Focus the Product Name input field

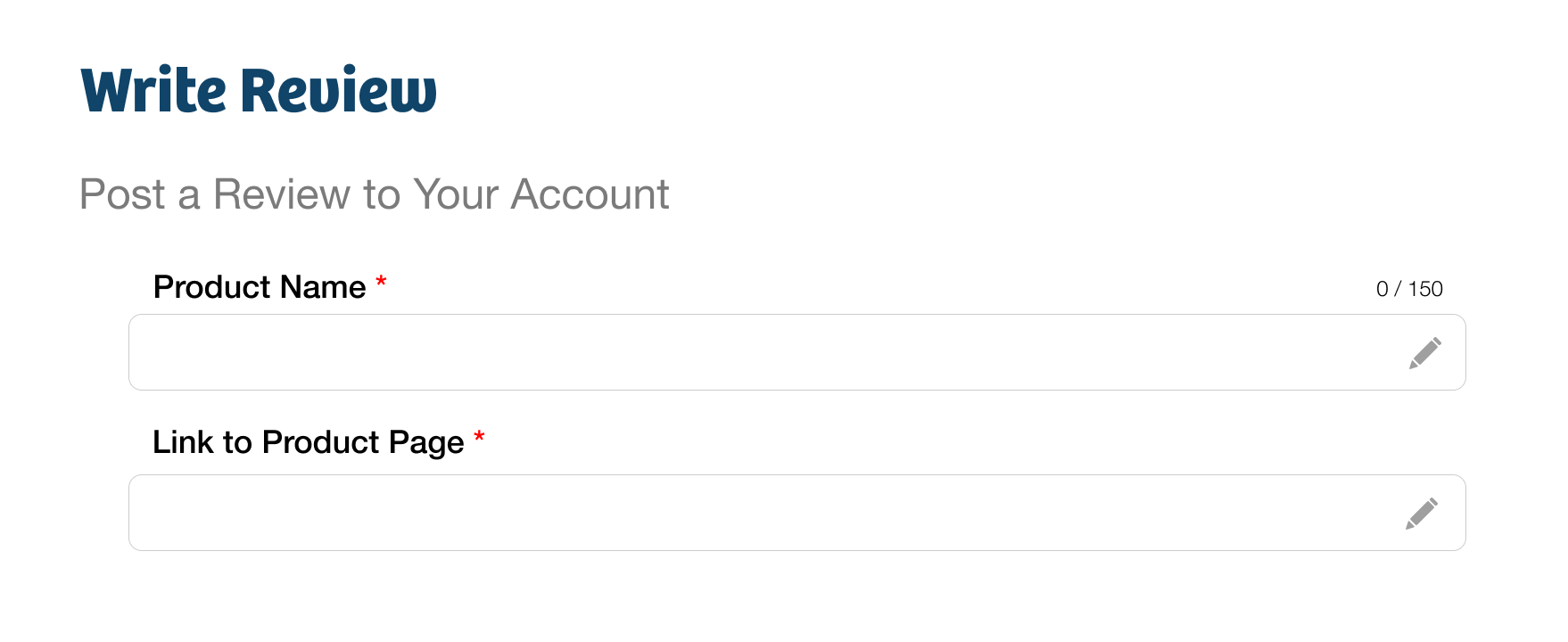797,352
